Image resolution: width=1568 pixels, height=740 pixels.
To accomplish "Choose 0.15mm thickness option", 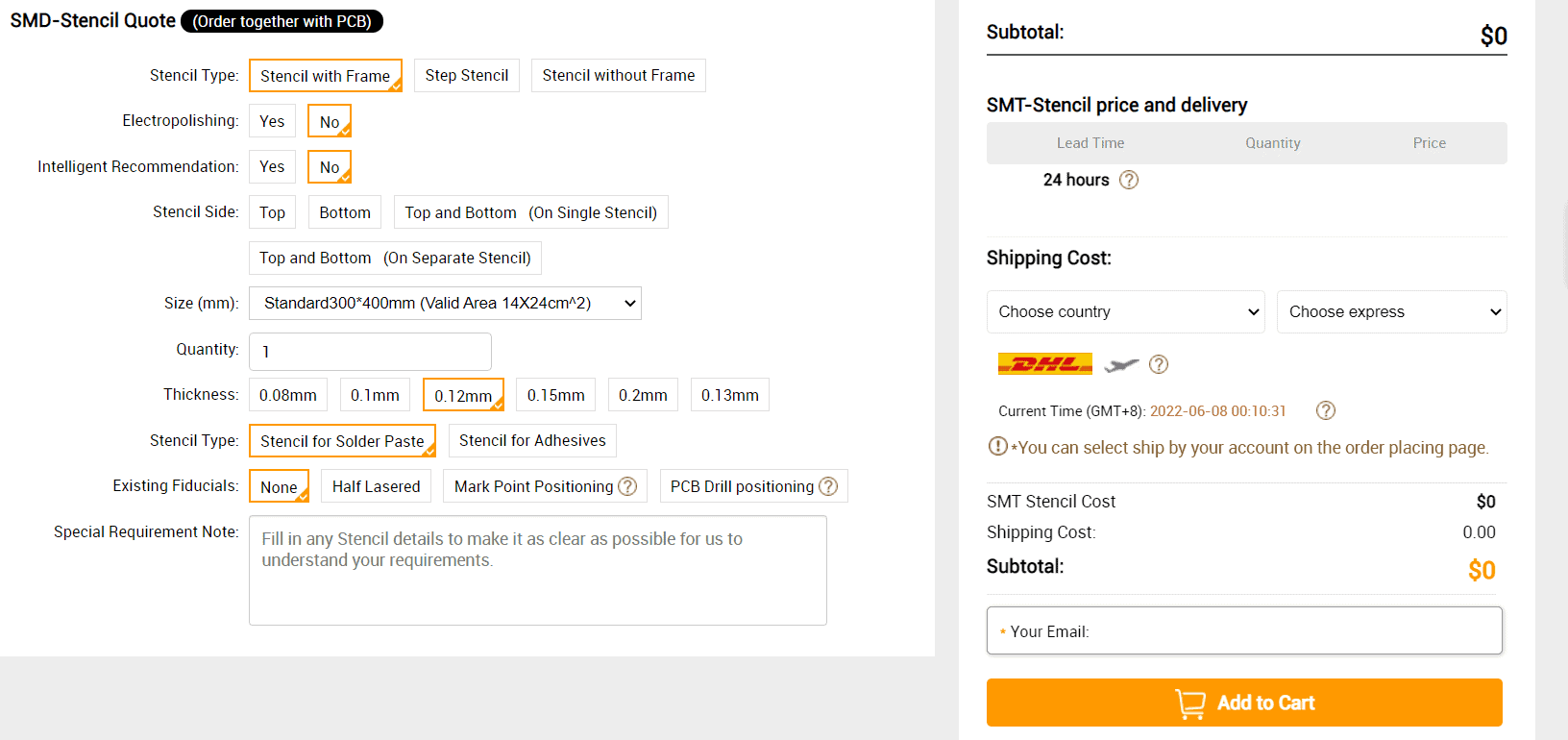I will click(x=556, y=395).
